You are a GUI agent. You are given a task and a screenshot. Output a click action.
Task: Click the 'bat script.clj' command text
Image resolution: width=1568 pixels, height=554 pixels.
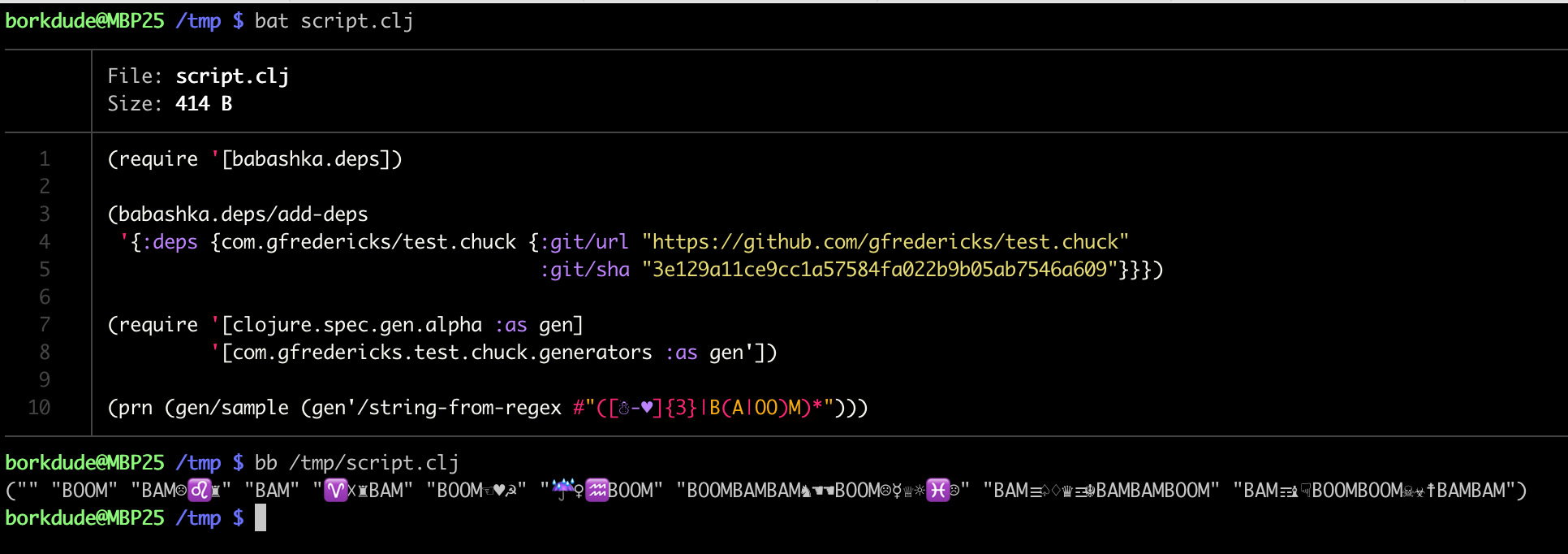click(x=334, y=21)
